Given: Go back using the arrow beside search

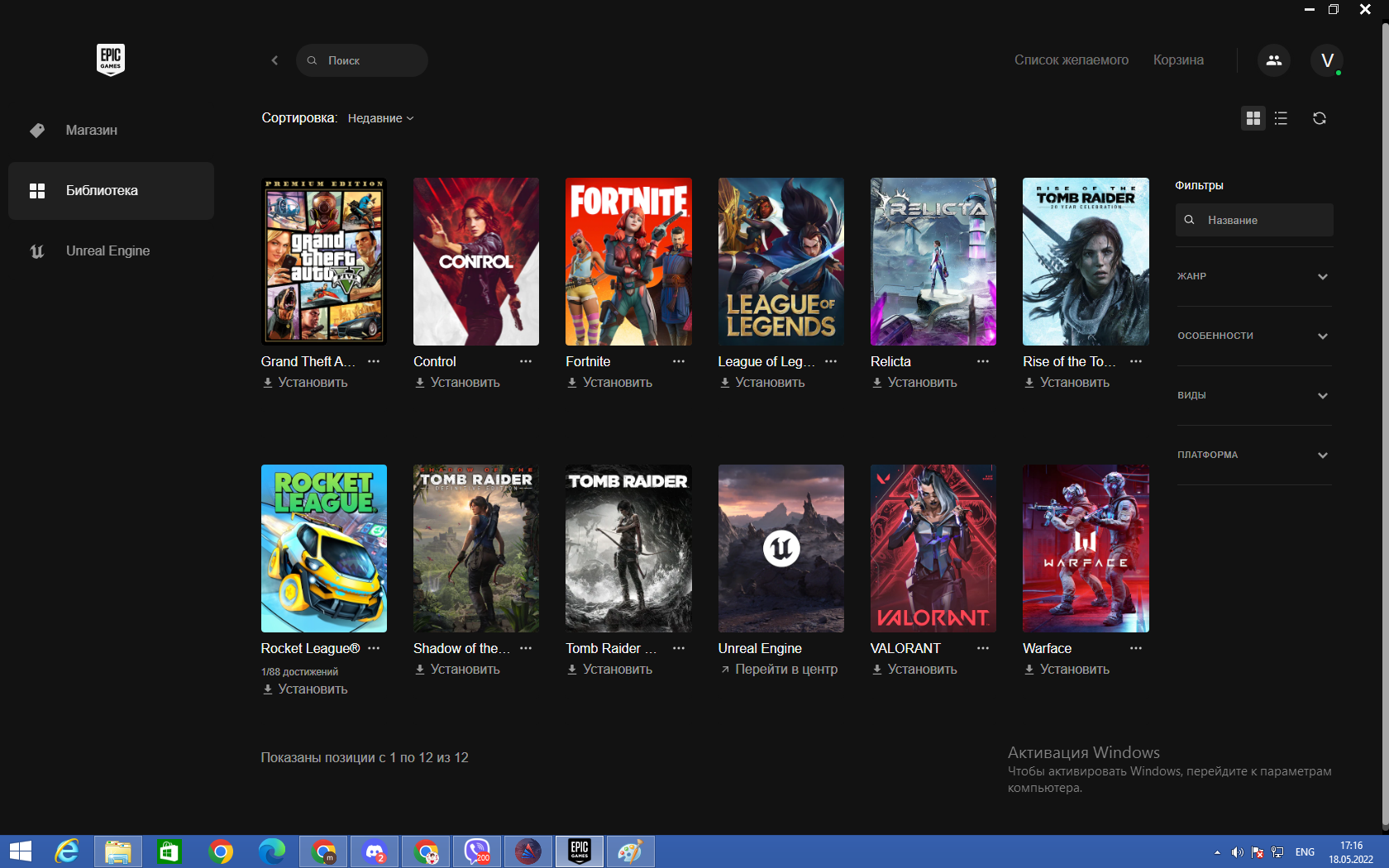Looking at the screenshot, I should tap(274, 60).
